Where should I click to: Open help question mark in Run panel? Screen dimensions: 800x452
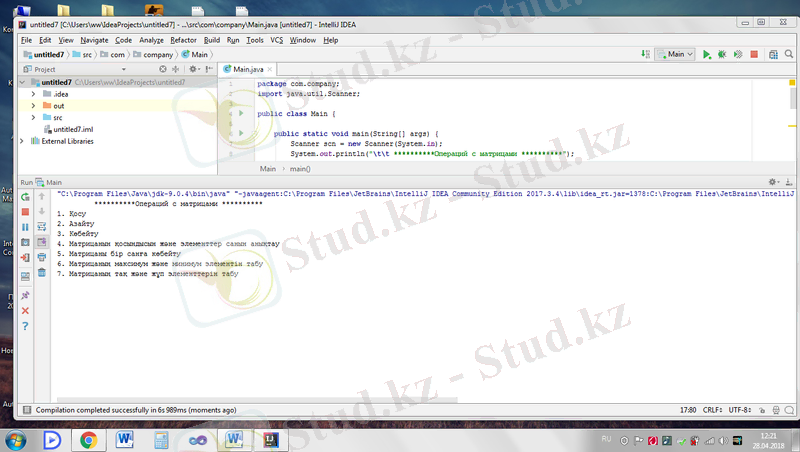(25, 327)
